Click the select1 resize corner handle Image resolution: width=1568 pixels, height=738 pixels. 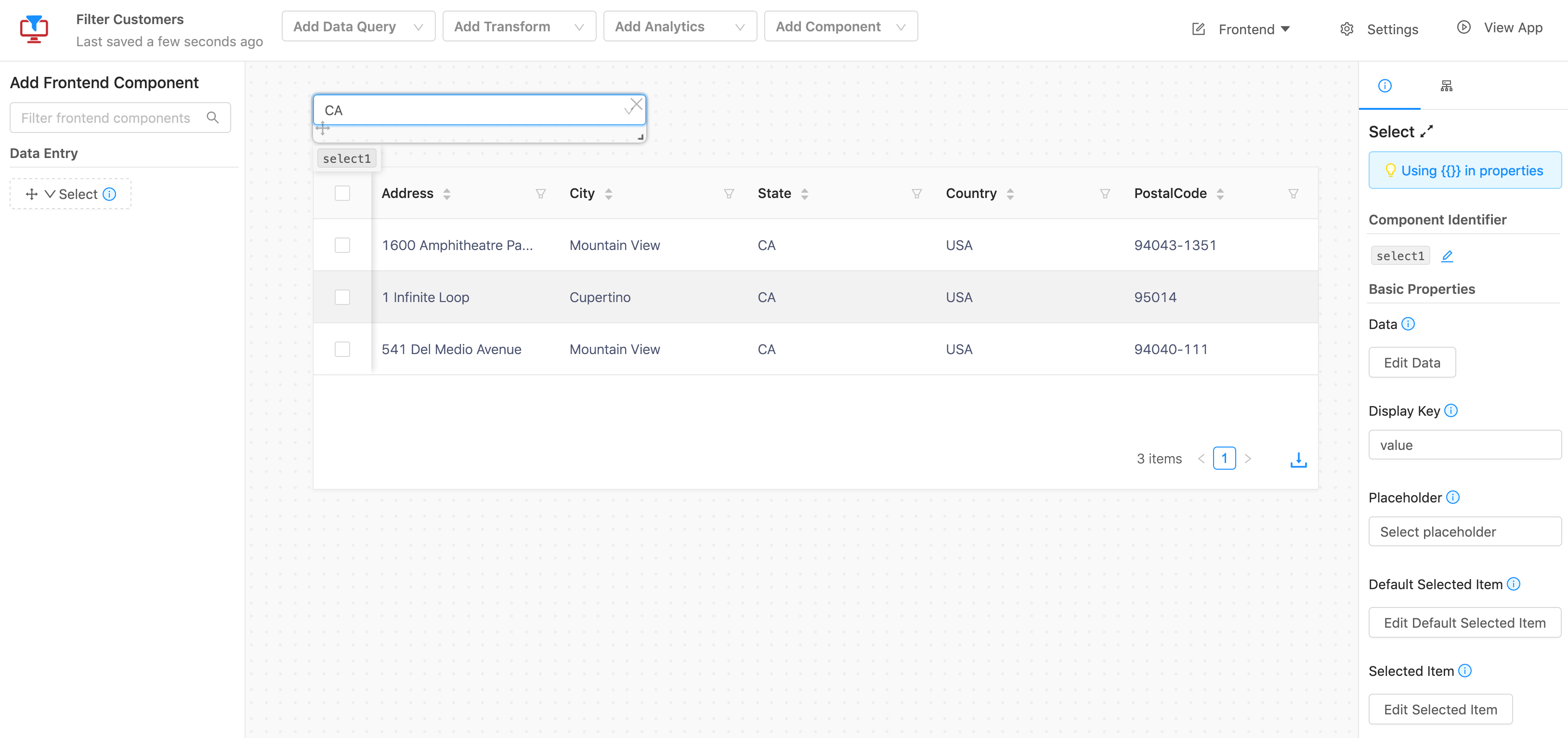(x=640, y=137)
